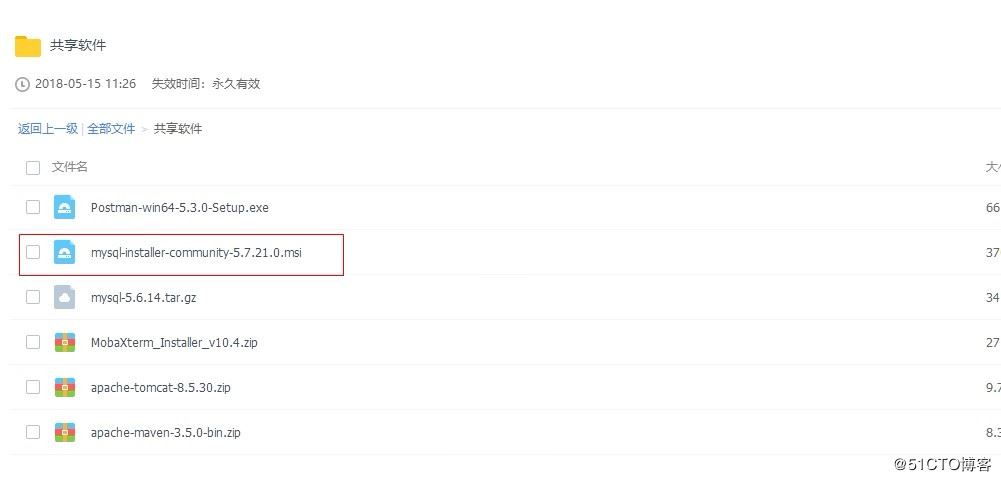Open apache-maven-3.5.0-bin.zip file name
The height and width of the screenshot is (481, 1001).
tap(165, 433)
